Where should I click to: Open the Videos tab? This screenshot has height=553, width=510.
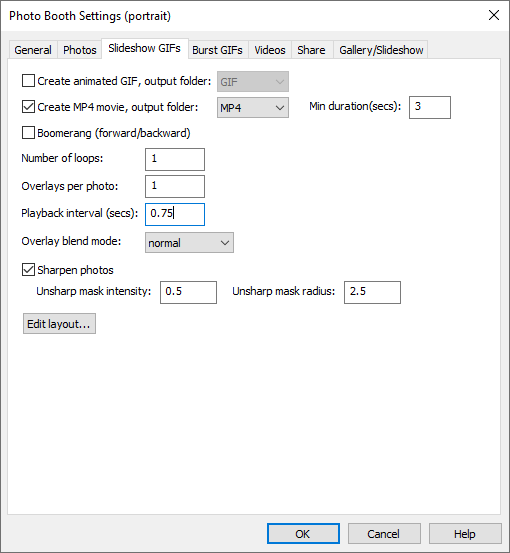tap(270, 50)
